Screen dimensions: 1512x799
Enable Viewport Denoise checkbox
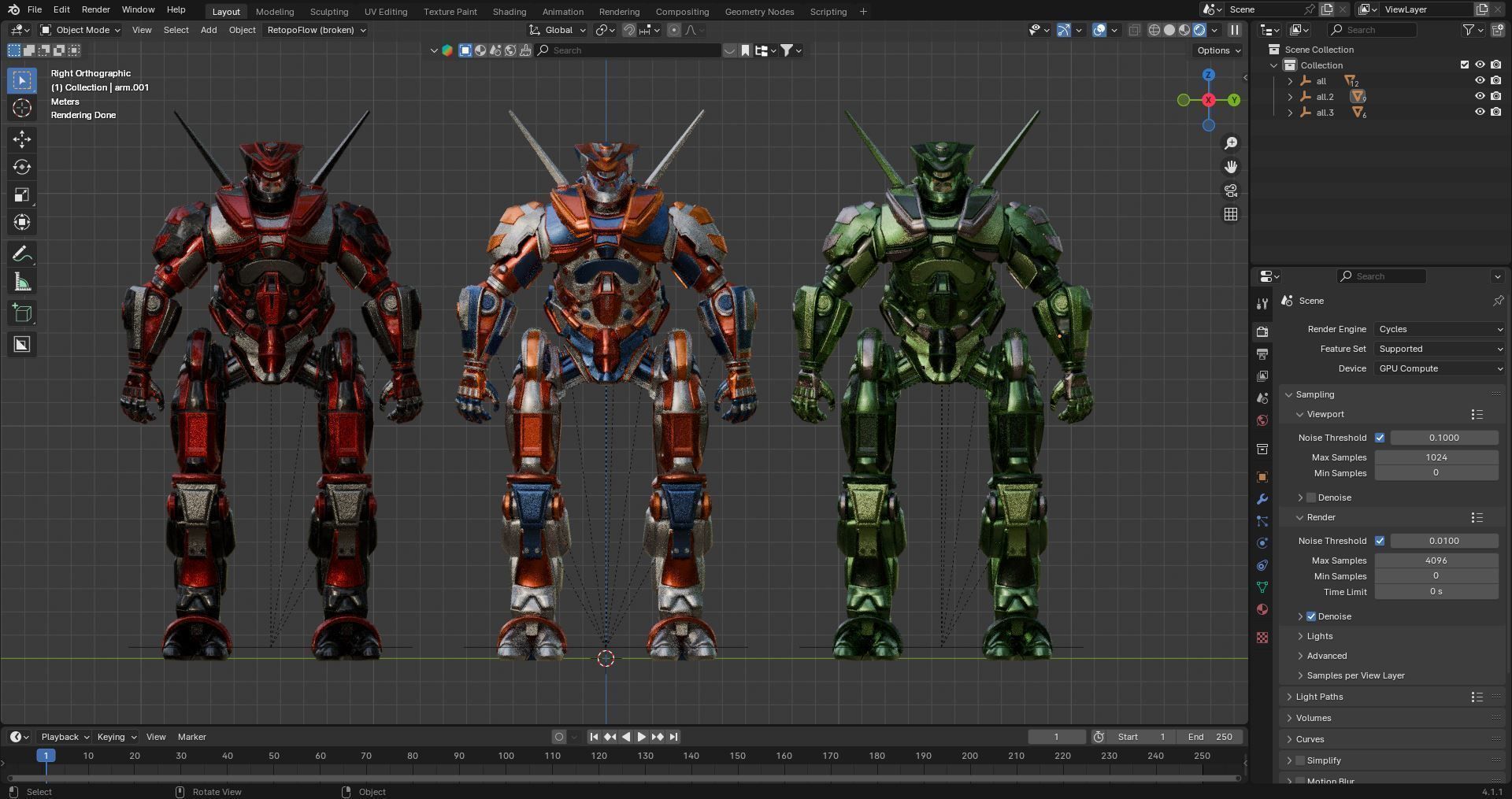pos(1311,498)
